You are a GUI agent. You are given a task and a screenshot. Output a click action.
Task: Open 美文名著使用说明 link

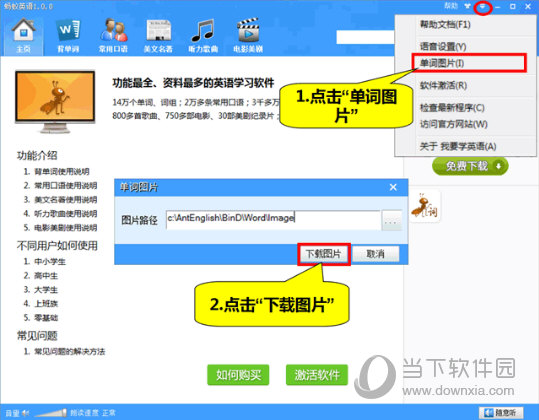[x=66, y=199]
